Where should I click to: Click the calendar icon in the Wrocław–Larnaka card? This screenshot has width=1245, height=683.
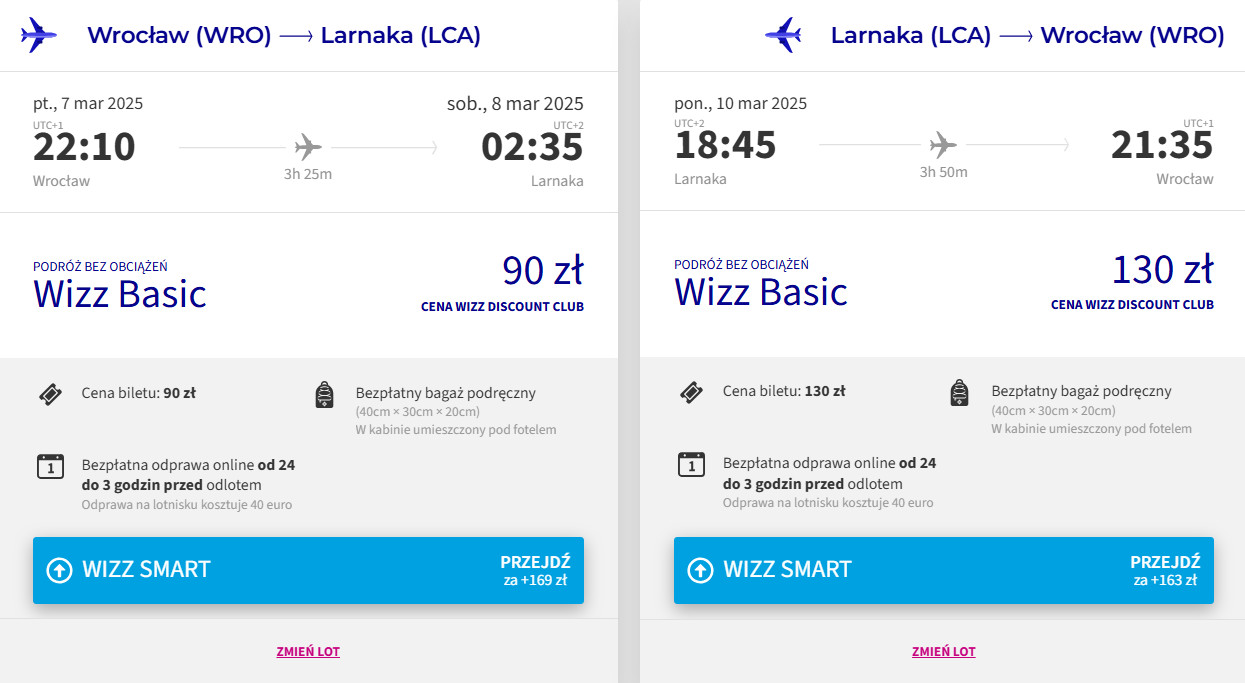tap(50, 465)
